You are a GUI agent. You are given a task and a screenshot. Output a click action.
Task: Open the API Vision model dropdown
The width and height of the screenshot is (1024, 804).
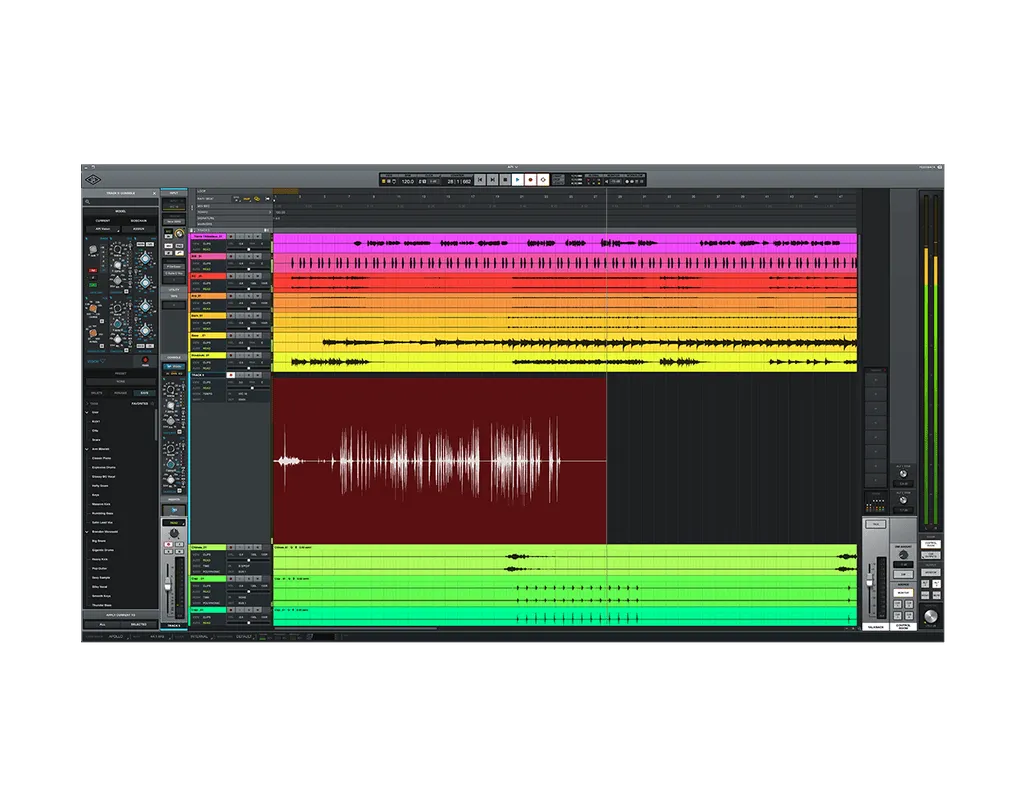pyautogui.click(x=103, y=229)
